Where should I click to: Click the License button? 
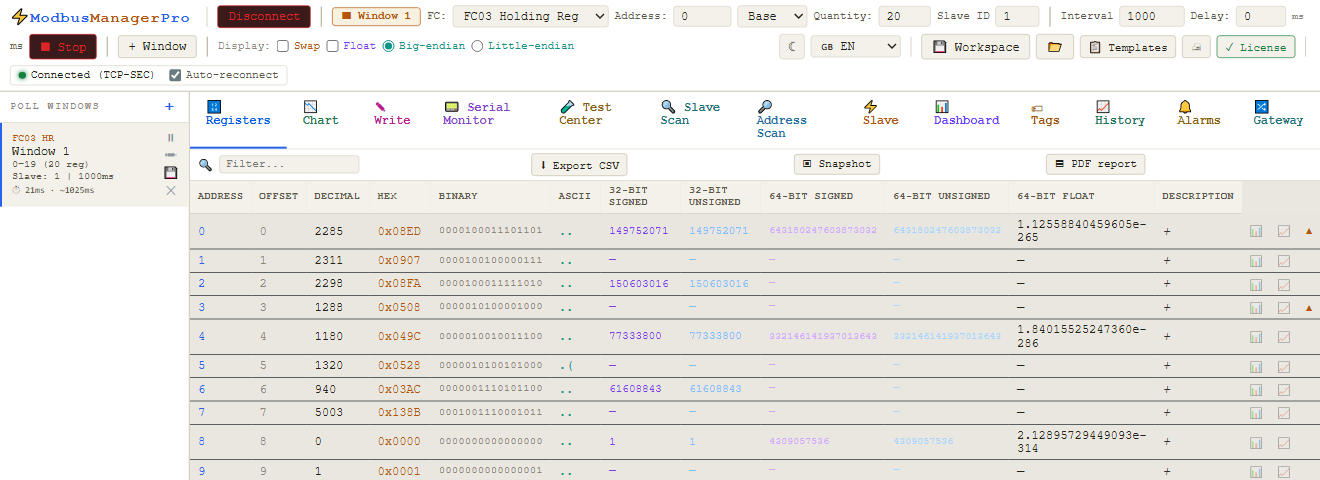(1256, 47)
